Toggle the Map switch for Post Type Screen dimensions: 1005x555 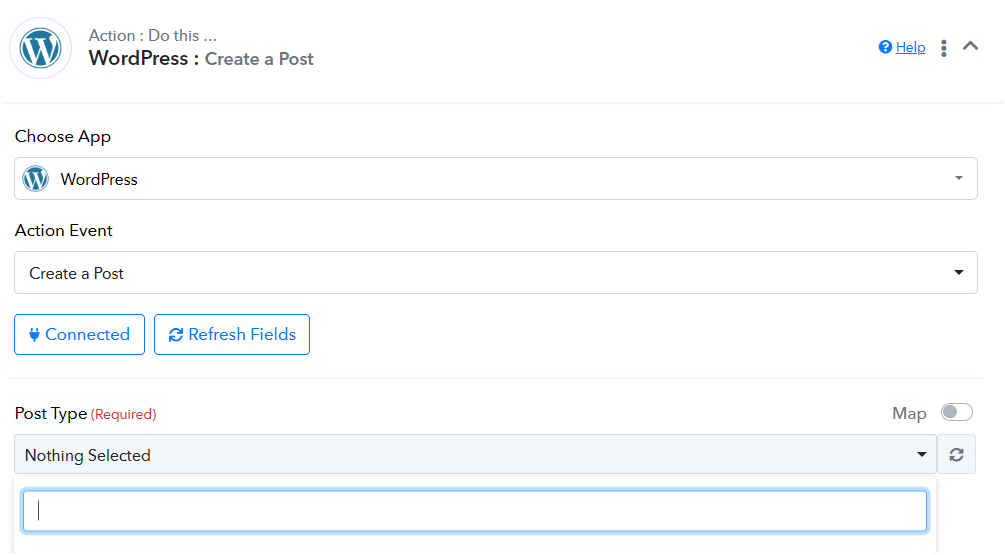tap(956, 412)
